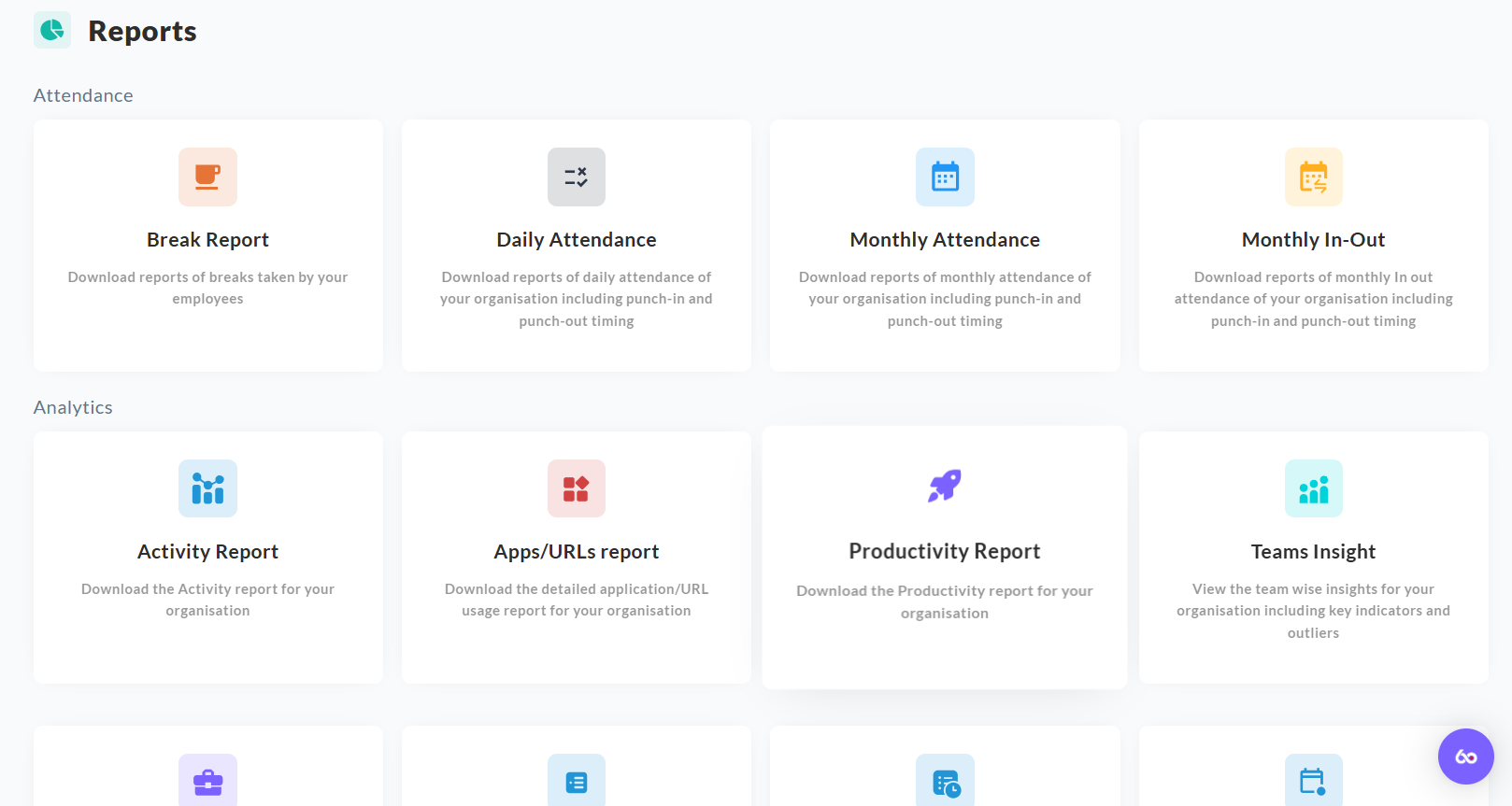Click the Monthly In-Out orange calendar icon

click(x=1314, y=177)
